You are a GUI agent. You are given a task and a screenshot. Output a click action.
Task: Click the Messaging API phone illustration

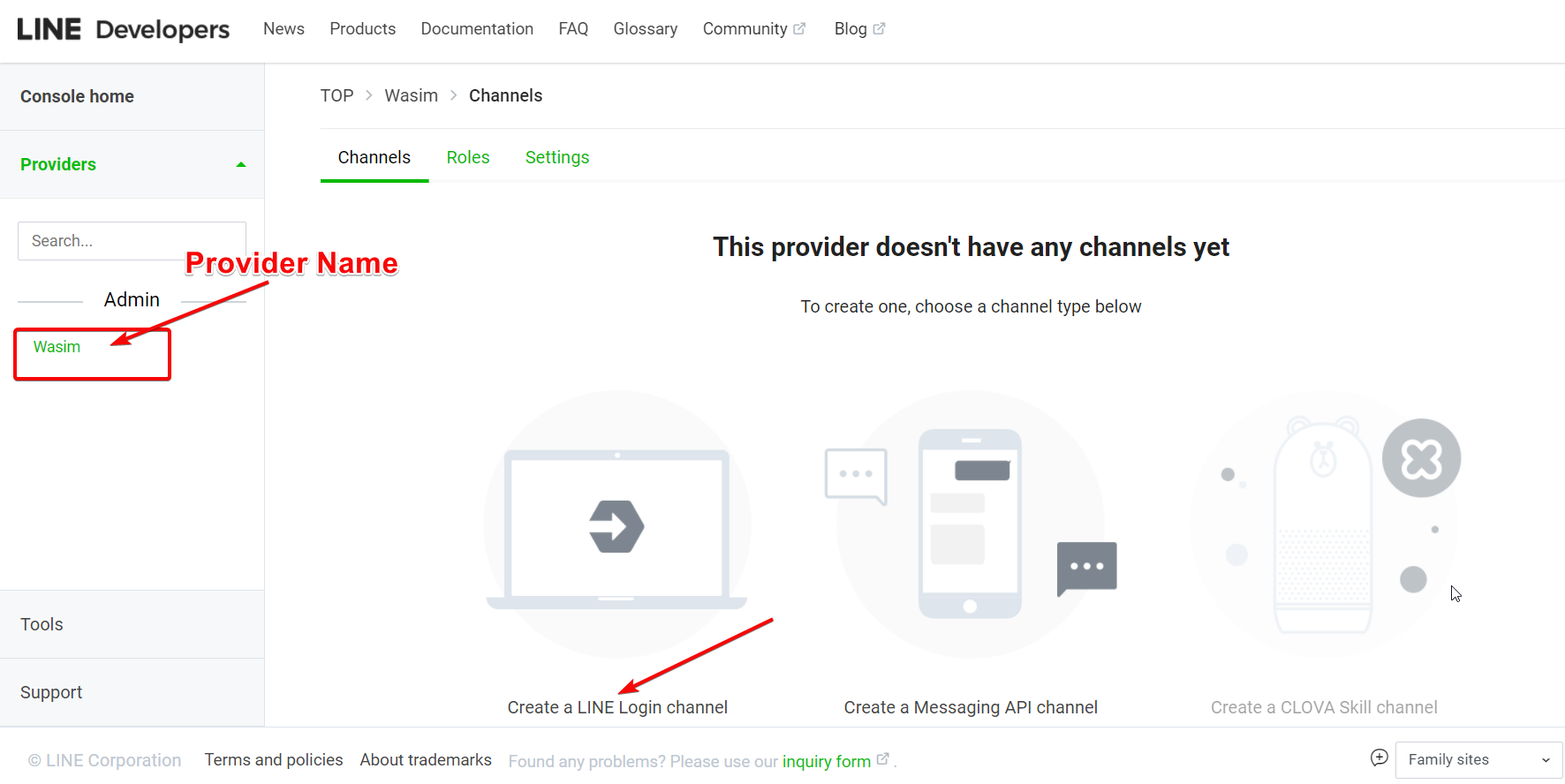tap(971, 524)
